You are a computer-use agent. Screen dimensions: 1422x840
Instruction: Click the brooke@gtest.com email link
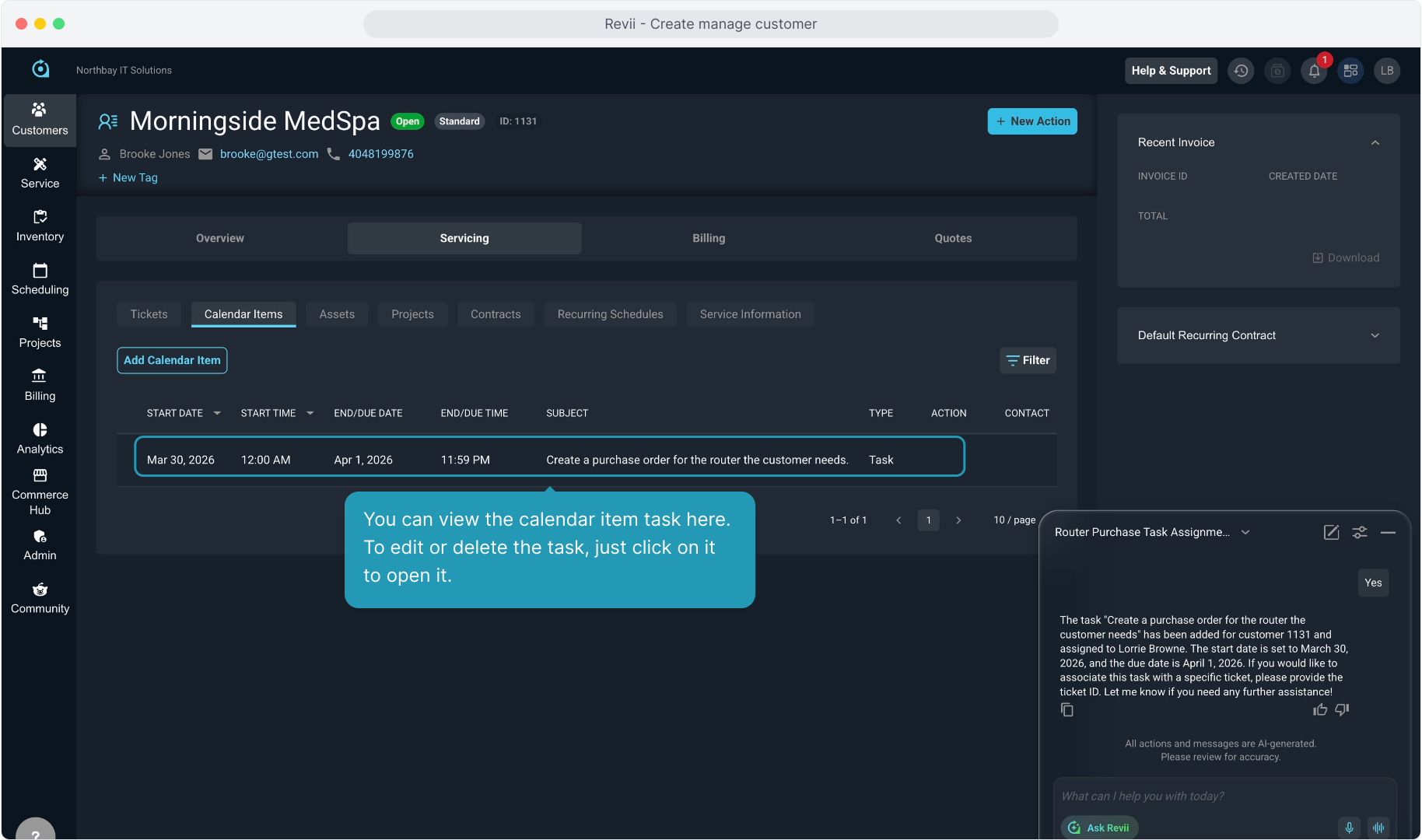click(269, 154)
